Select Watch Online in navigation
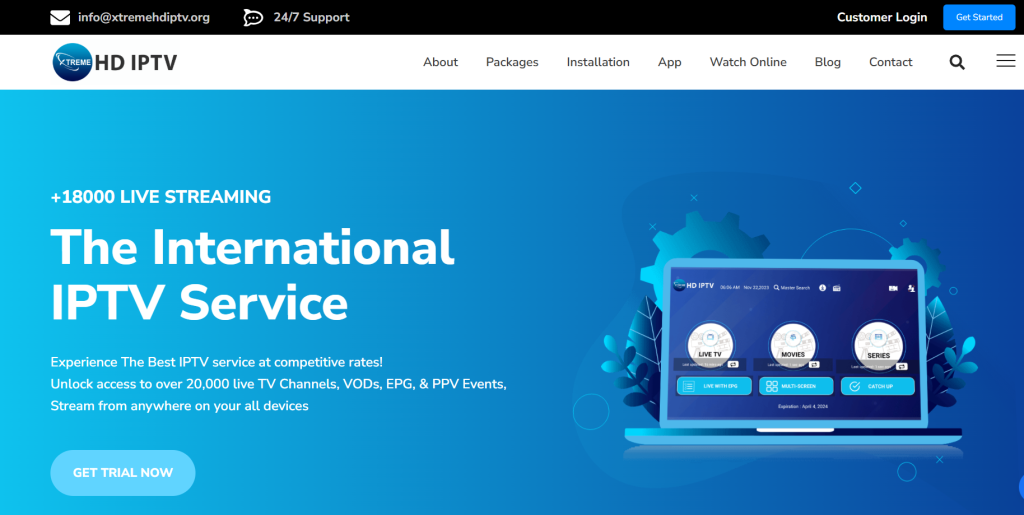 click(x=748, y=62)
